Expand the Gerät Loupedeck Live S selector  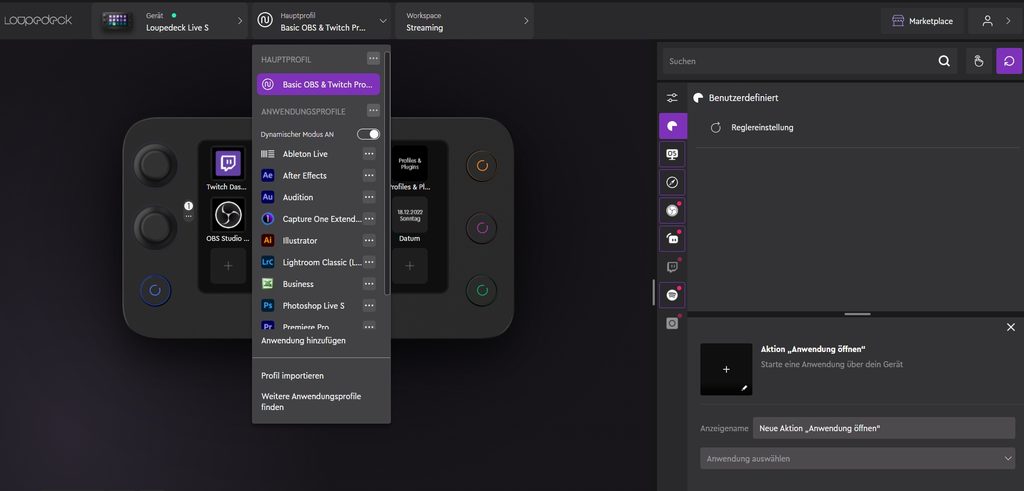(x=170, y=21)
